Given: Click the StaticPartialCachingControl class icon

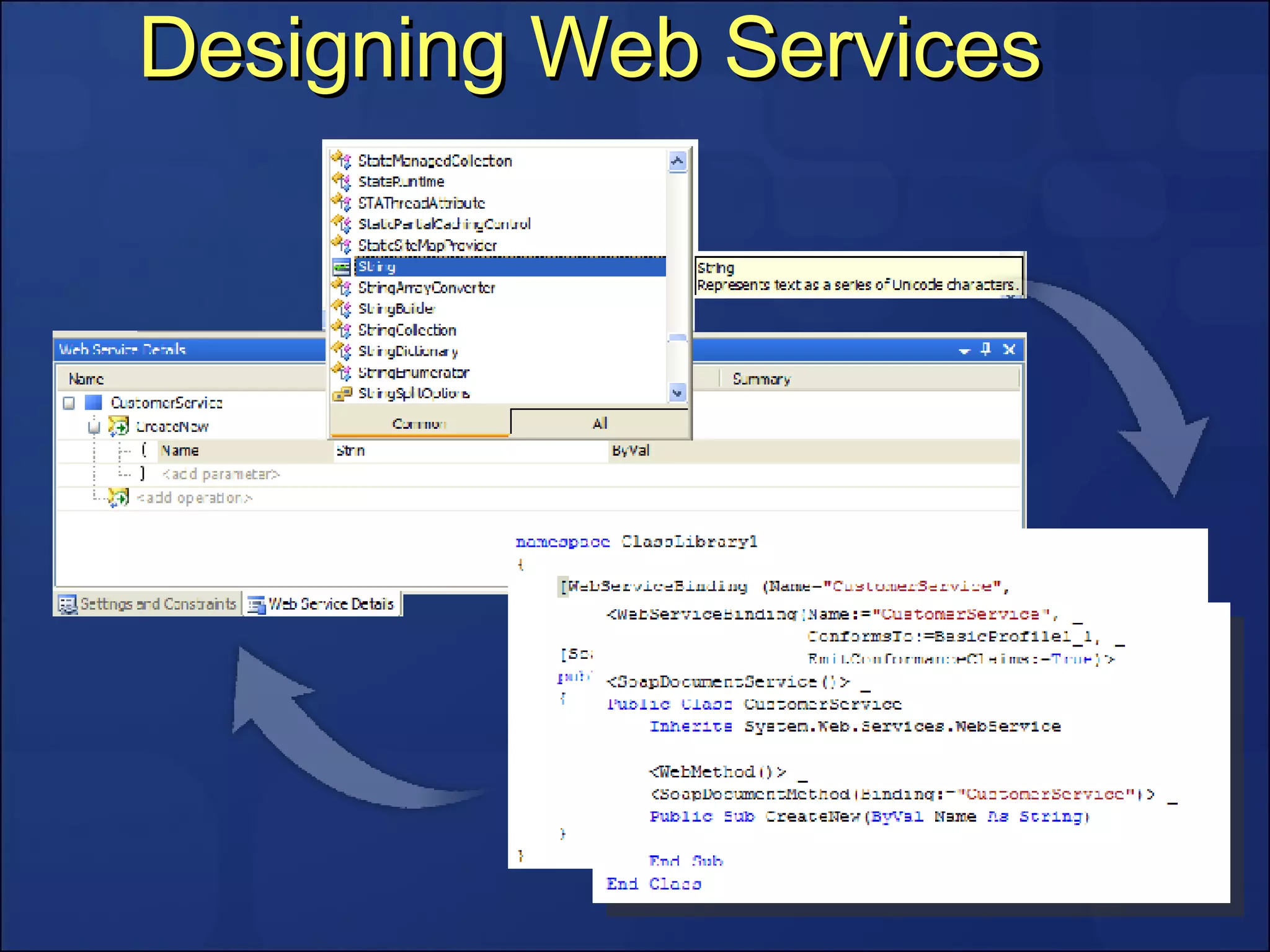Looking at the screenshot, I should (x=342, y=224).
